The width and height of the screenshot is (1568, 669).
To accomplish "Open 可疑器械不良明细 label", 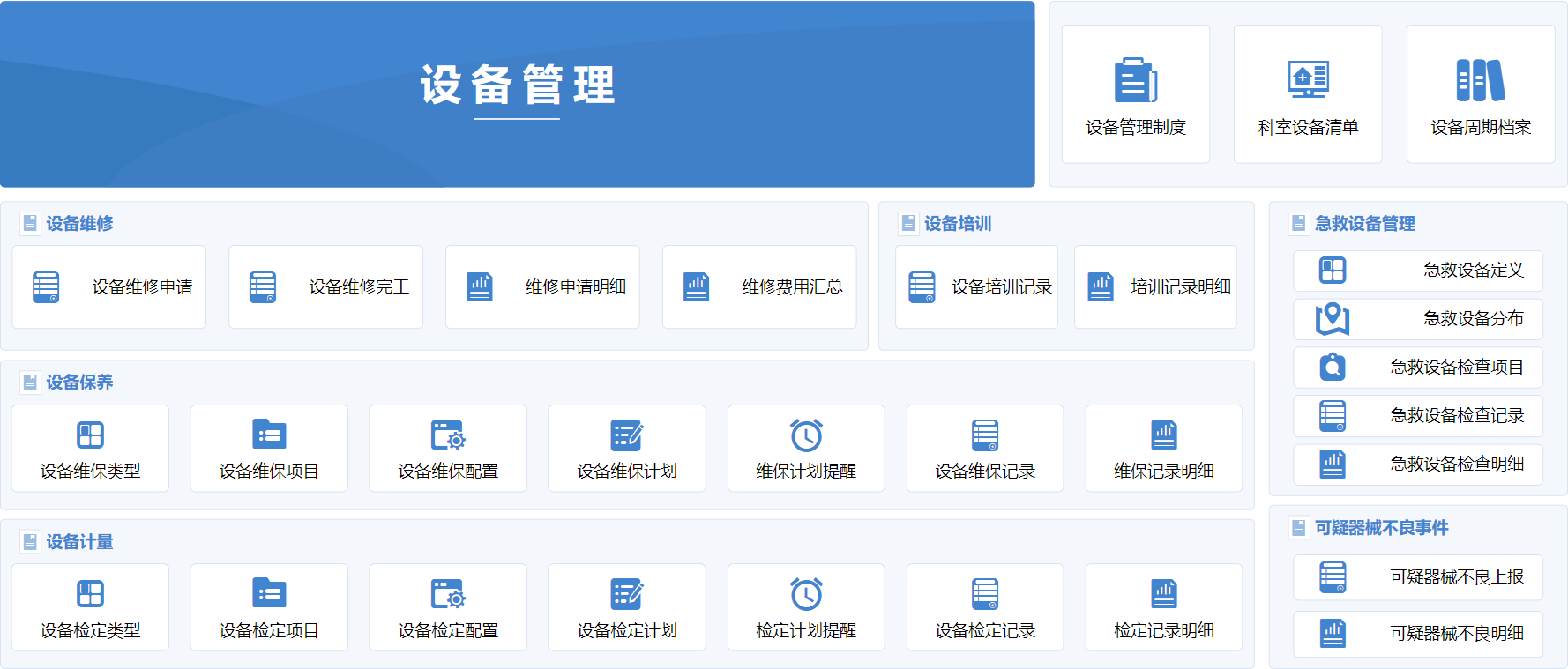I will click(x=1457, y=634).
